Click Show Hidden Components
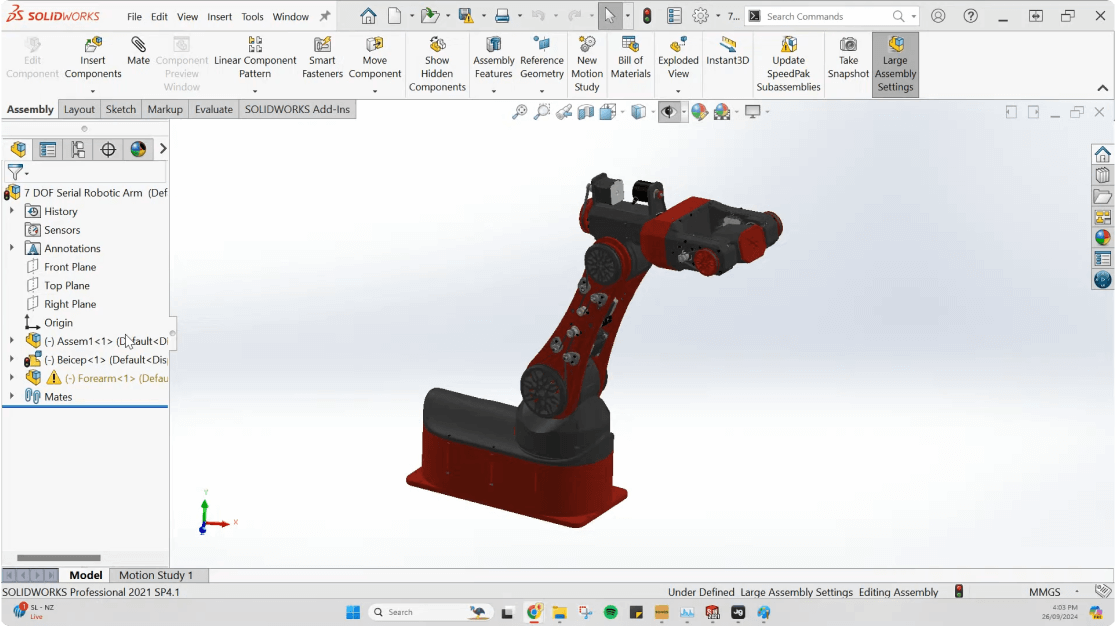The image size is (1116, 626). (437, 65)
